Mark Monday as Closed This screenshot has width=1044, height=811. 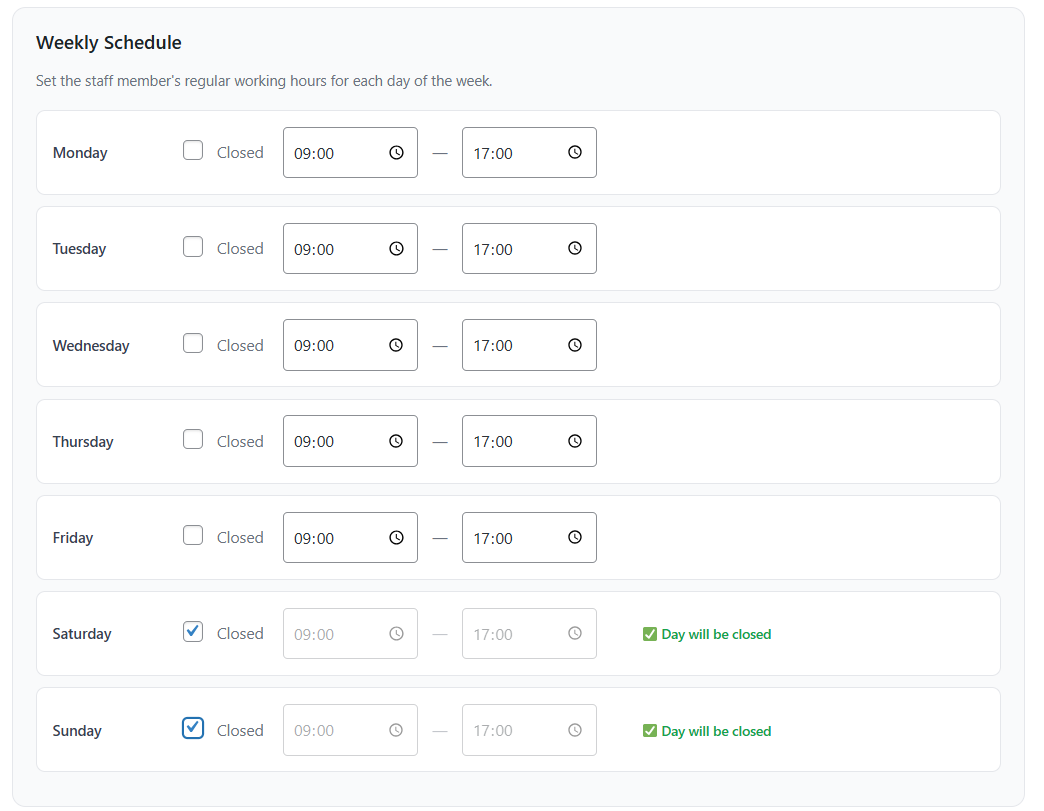point(192,150)
